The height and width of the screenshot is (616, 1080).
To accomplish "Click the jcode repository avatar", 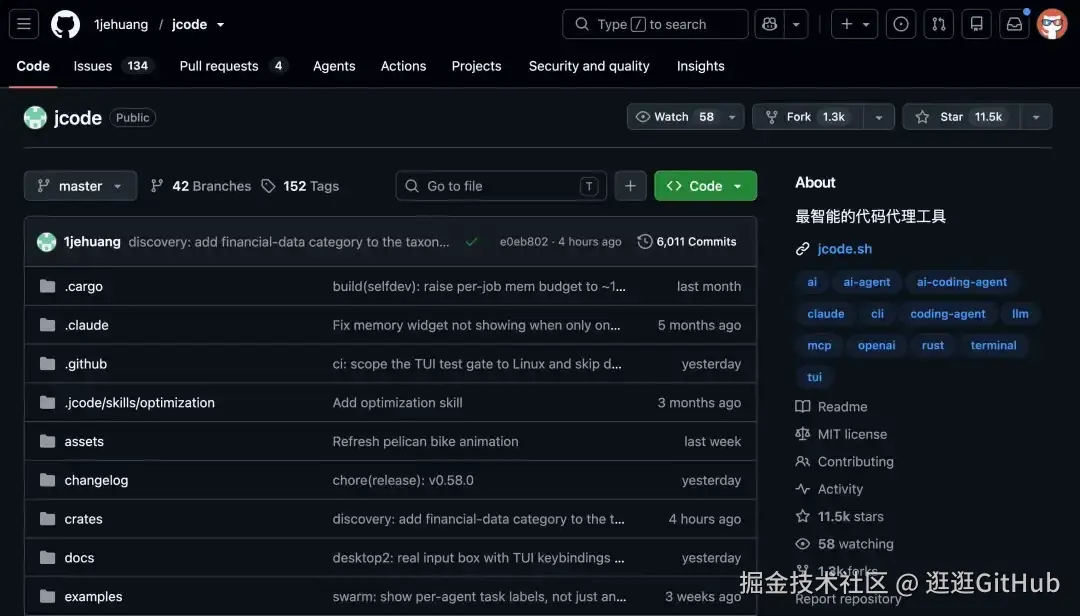I will (35, 118).
